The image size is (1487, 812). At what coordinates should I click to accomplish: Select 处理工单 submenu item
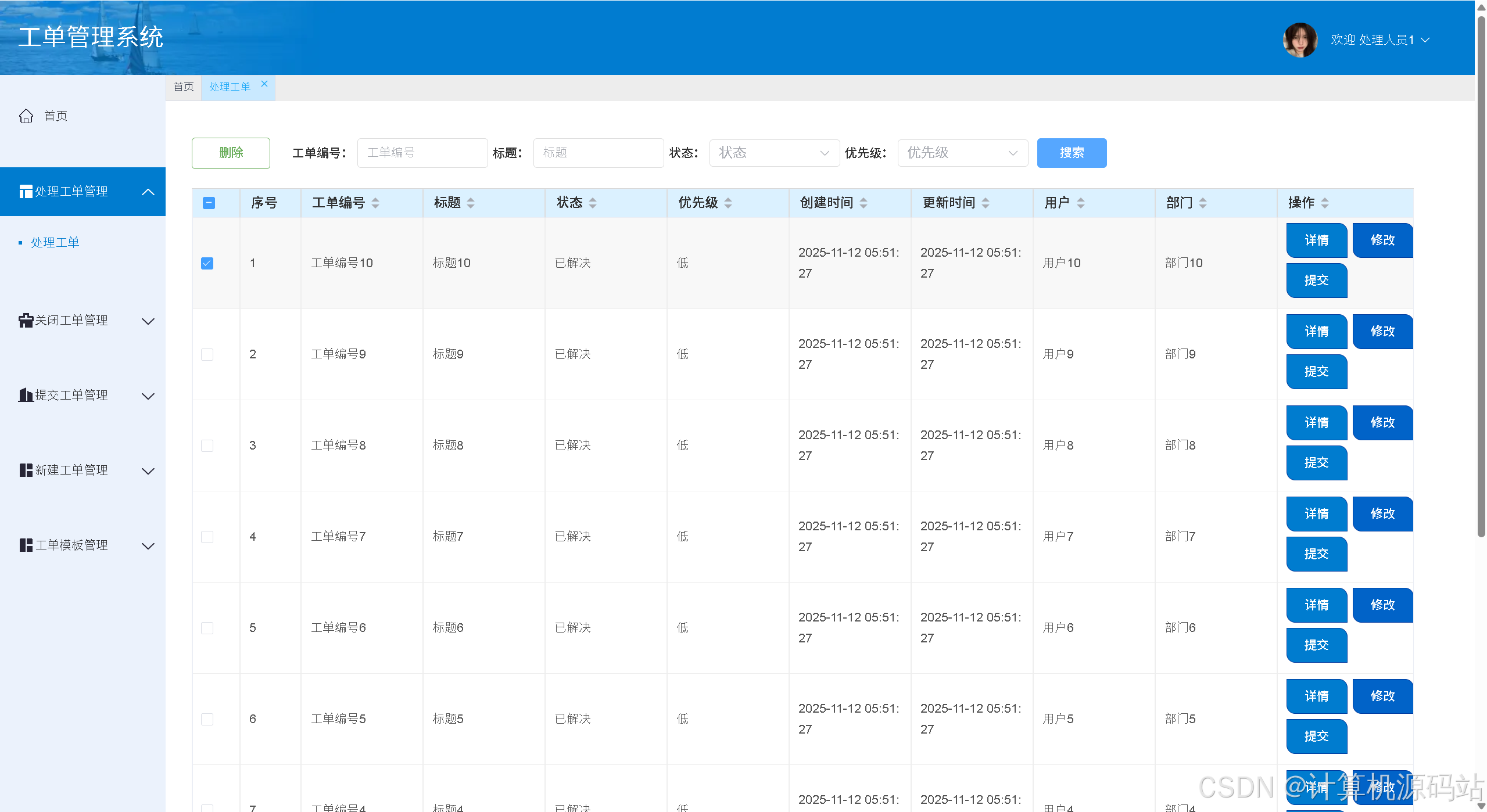point(55,242)
